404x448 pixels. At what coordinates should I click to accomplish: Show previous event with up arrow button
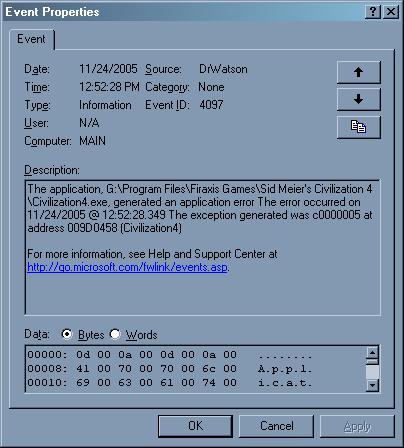[358, 72]
